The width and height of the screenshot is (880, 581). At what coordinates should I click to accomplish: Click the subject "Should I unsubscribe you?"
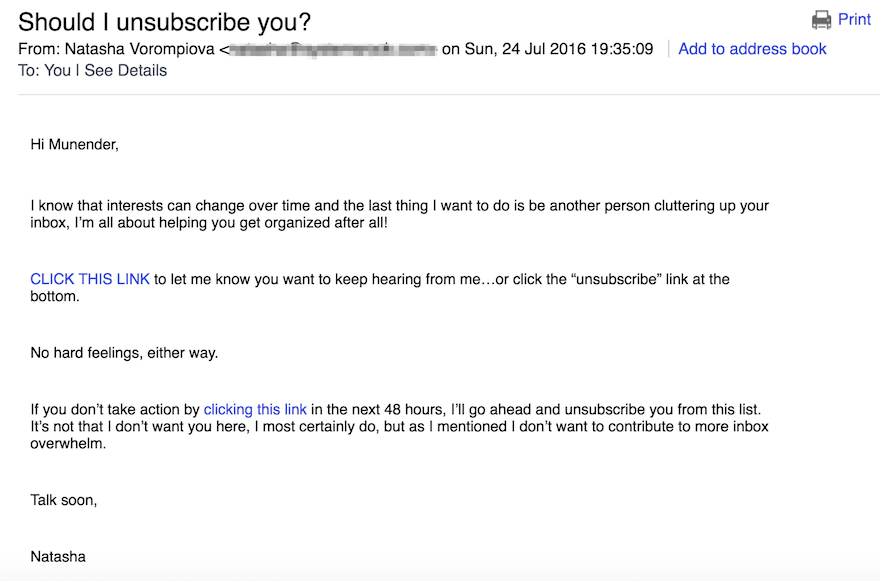click(x=164, y=22)
